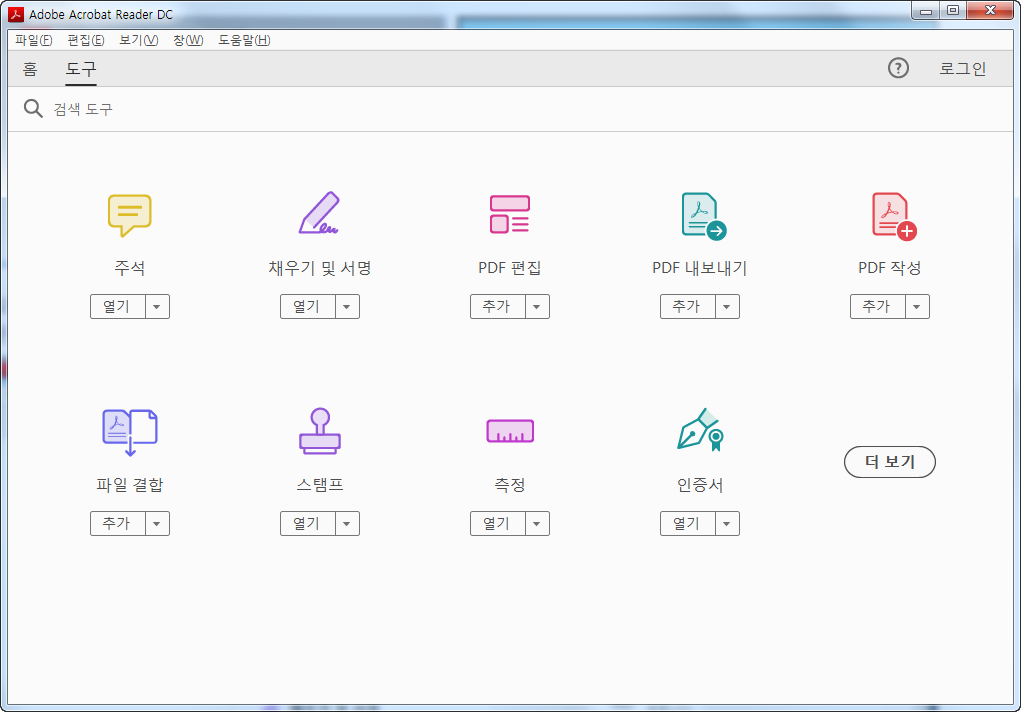The width and height of the screenshot is (1021, 712).
Task: Select the 측정 ruler icon
Action: click(510, 431)
